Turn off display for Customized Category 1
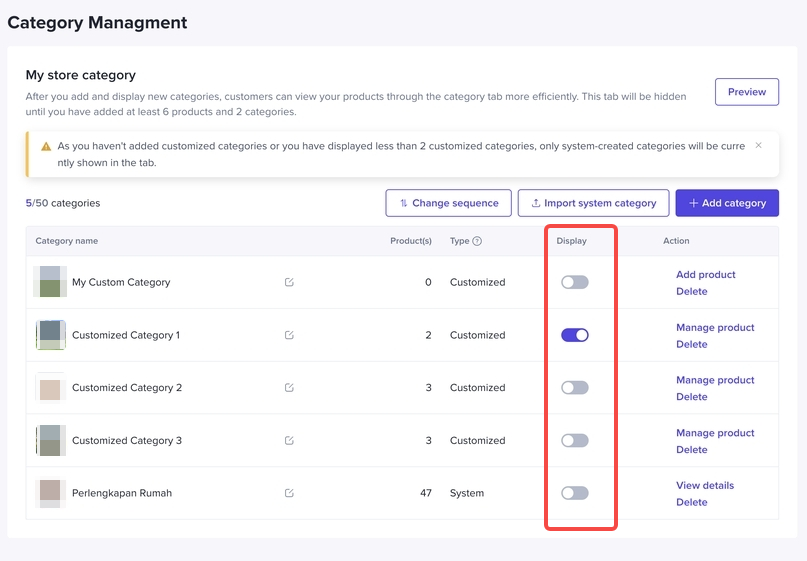The width and height of the screenshot is (807, 561). point(574,335)
